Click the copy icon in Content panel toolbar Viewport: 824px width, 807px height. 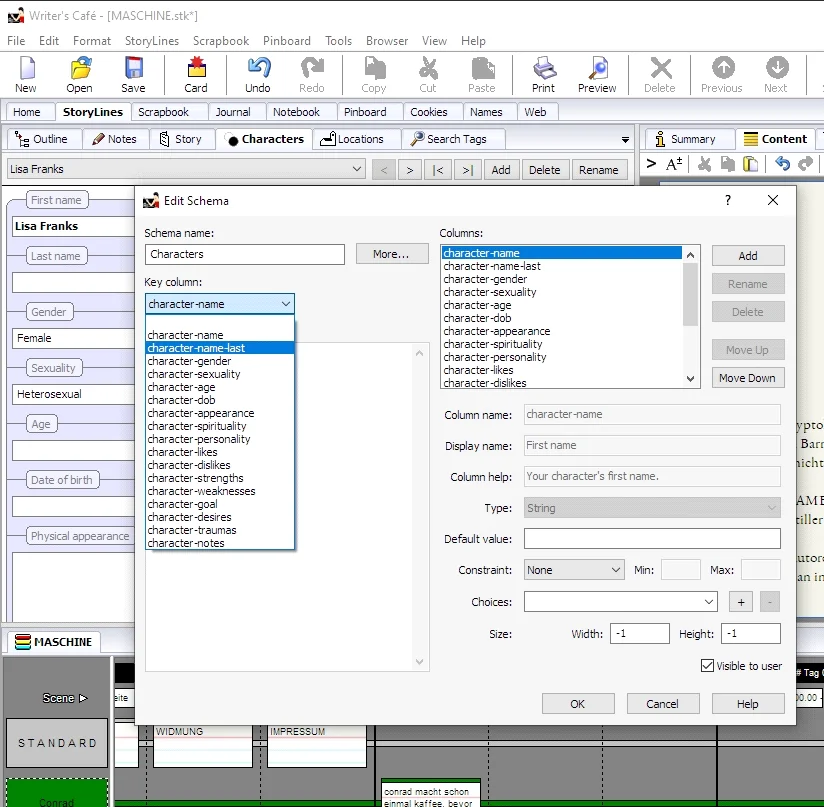[728, 164]
